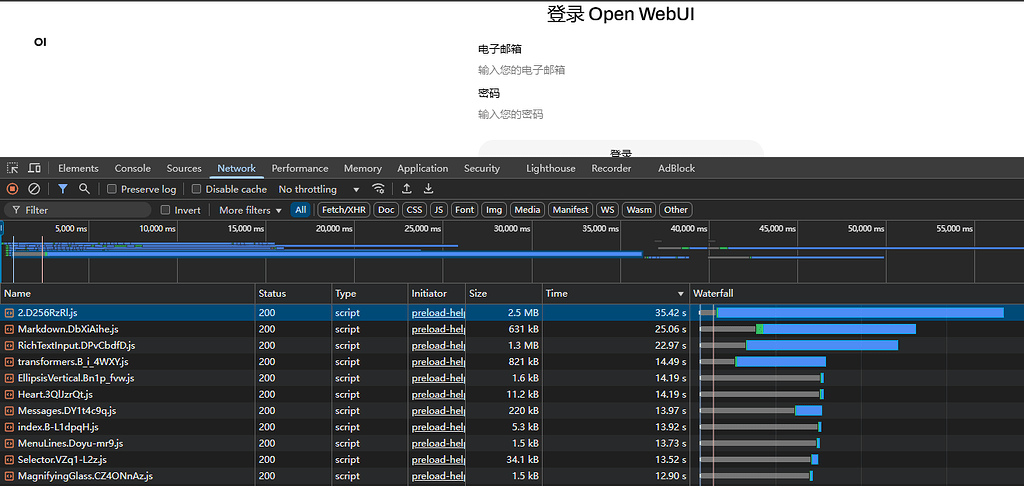
Task: Switch to the Application tab
Action: pyautogui.click(x=423, y=168)
